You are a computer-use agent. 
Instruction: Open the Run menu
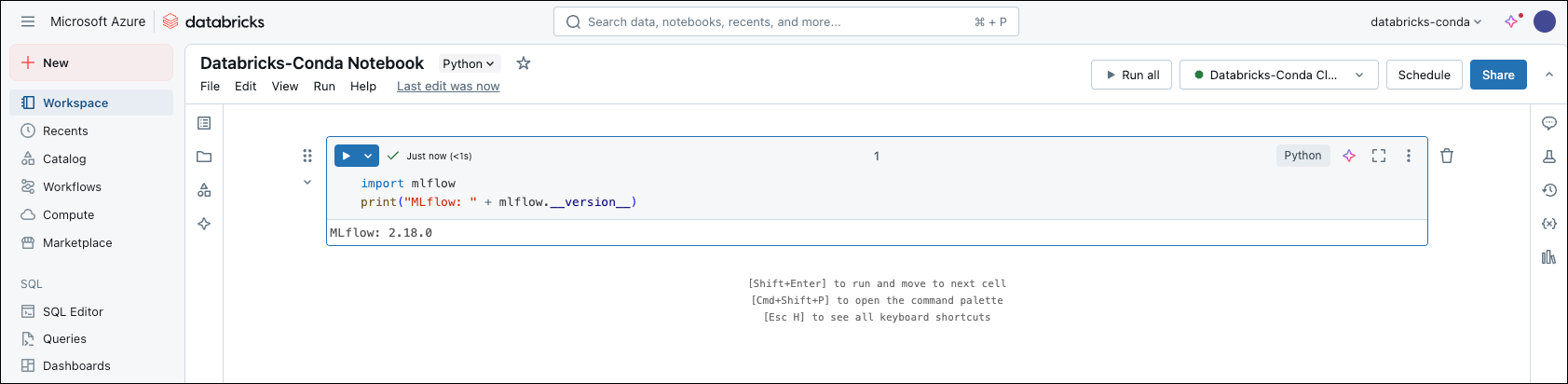[x=324, y=86]
